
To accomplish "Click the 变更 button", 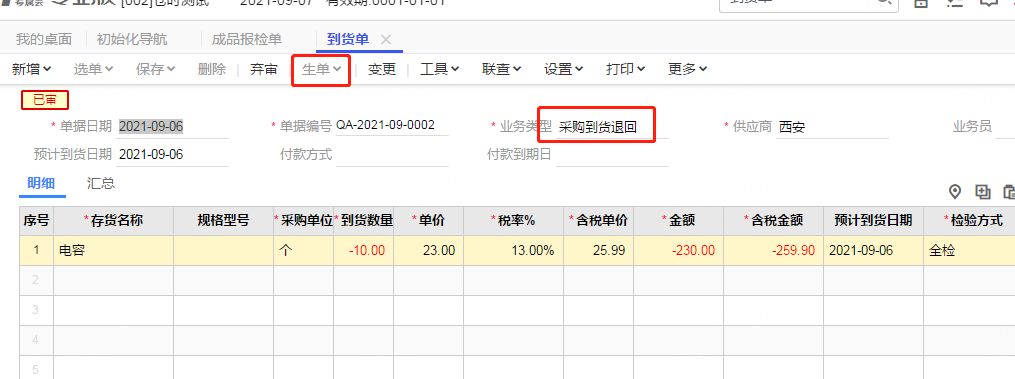I will click(x=382, y=69).
